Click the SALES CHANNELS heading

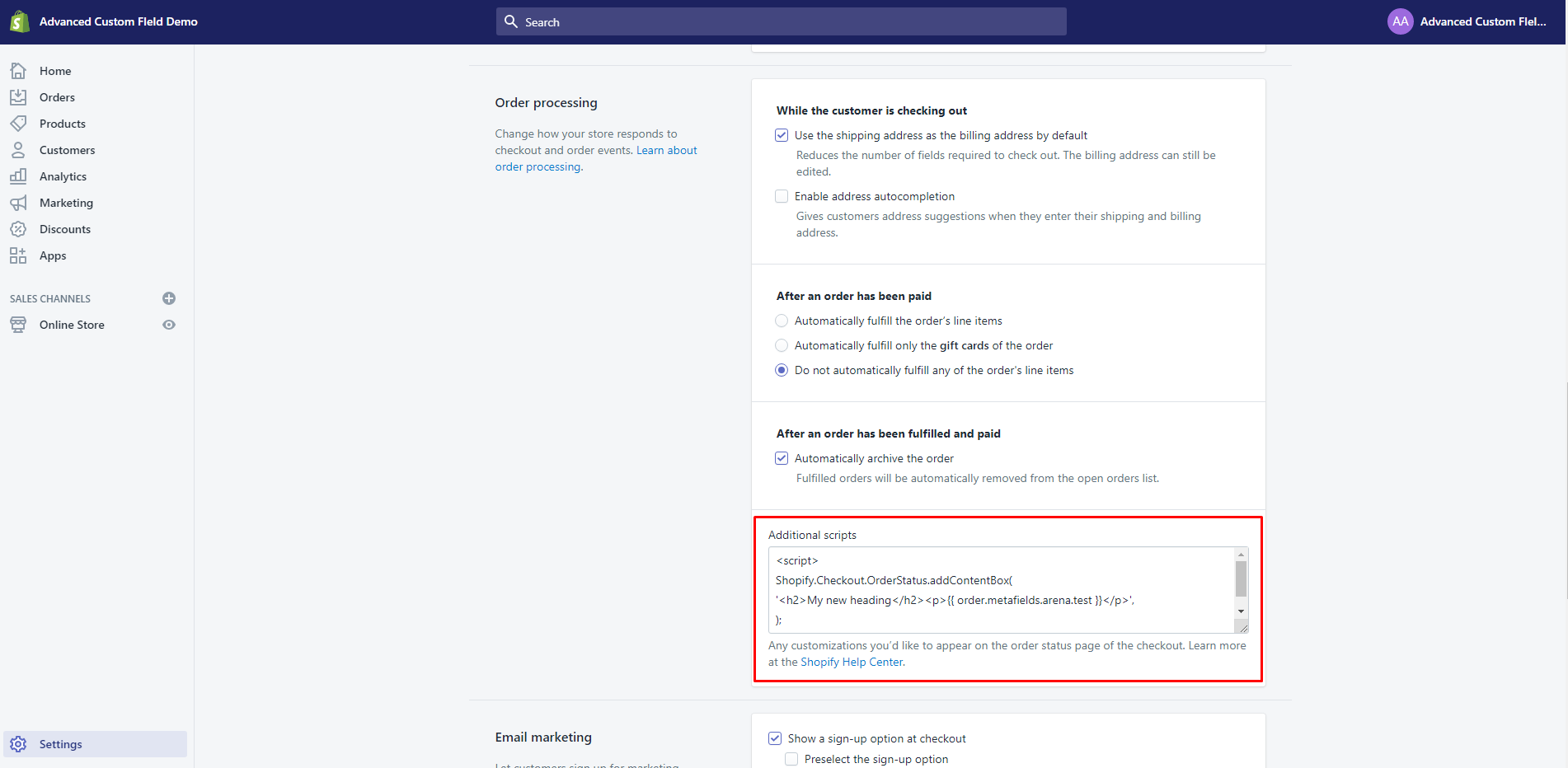pyautogui.click(x=50, y=298)
